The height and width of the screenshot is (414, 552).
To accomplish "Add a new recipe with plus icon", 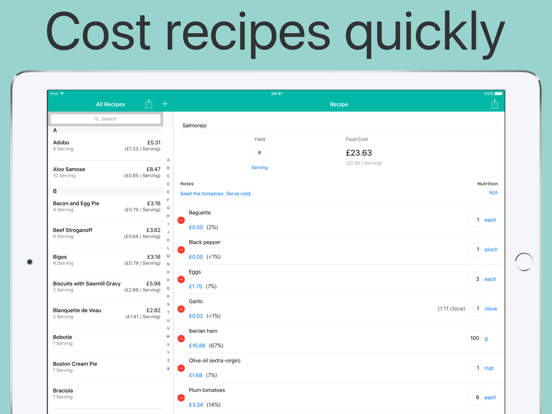I will [x=165, y=104].
